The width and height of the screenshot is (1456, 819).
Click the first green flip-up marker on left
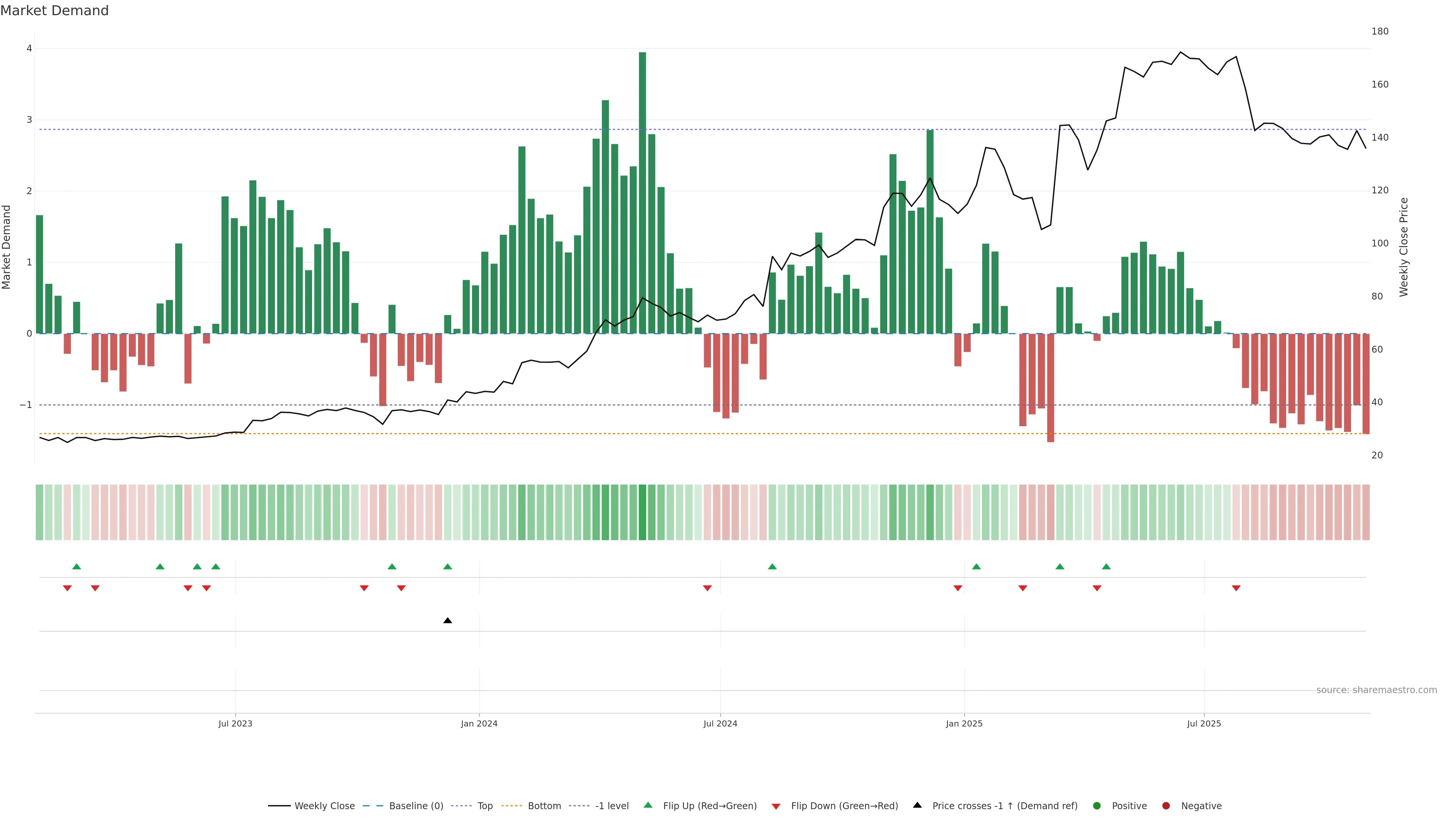point(77,566)
